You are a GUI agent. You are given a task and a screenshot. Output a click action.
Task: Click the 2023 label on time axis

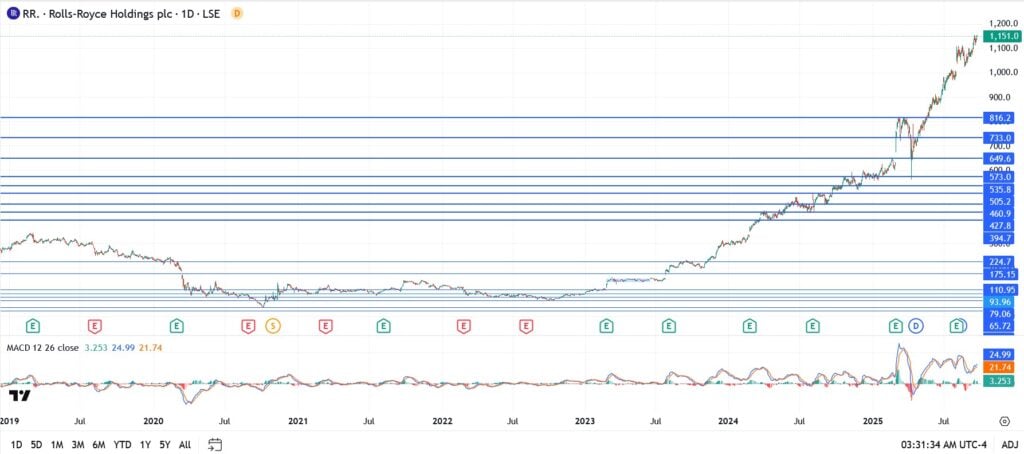pyautogui.click(x=585, y=421)
